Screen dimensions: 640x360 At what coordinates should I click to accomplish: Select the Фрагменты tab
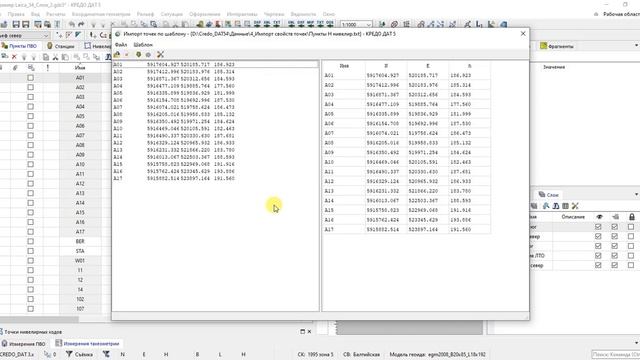tap(557, 46)
